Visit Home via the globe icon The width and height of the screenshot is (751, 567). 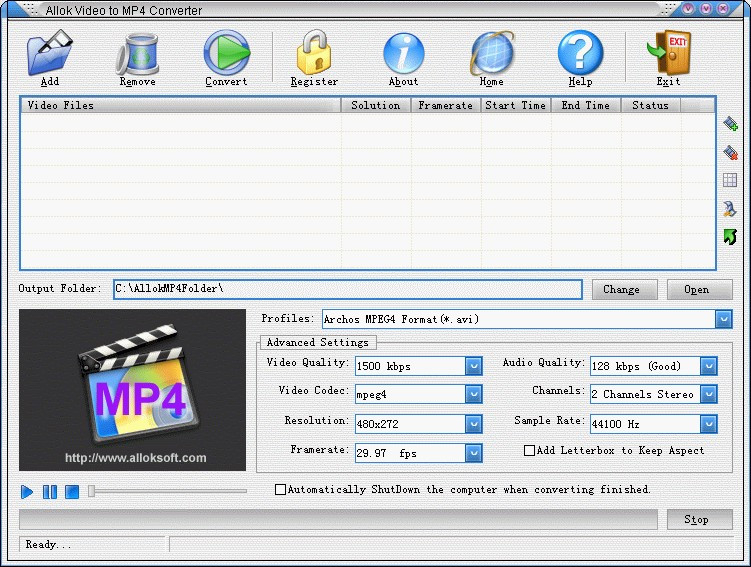492,54
